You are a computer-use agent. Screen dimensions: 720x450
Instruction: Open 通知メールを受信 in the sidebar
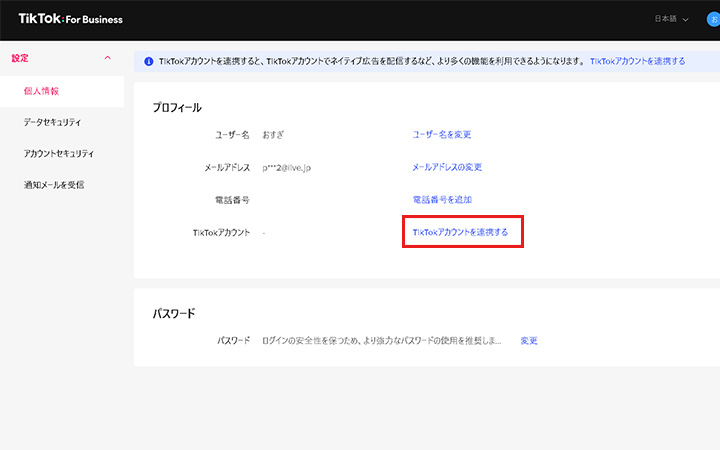point(54,185)
